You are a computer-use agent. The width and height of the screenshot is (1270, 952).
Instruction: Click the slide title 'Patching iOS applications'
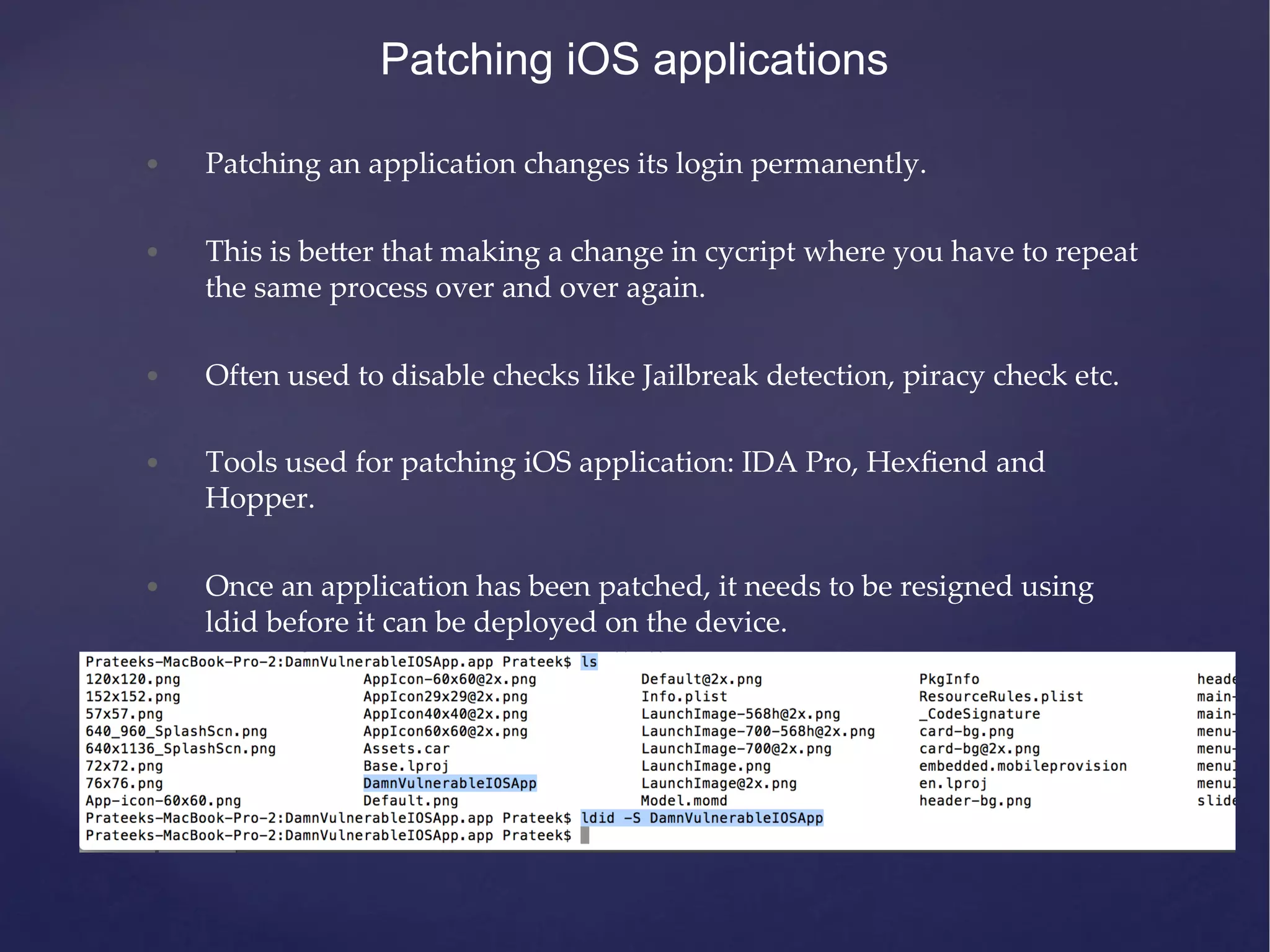[x=634, y=59]
